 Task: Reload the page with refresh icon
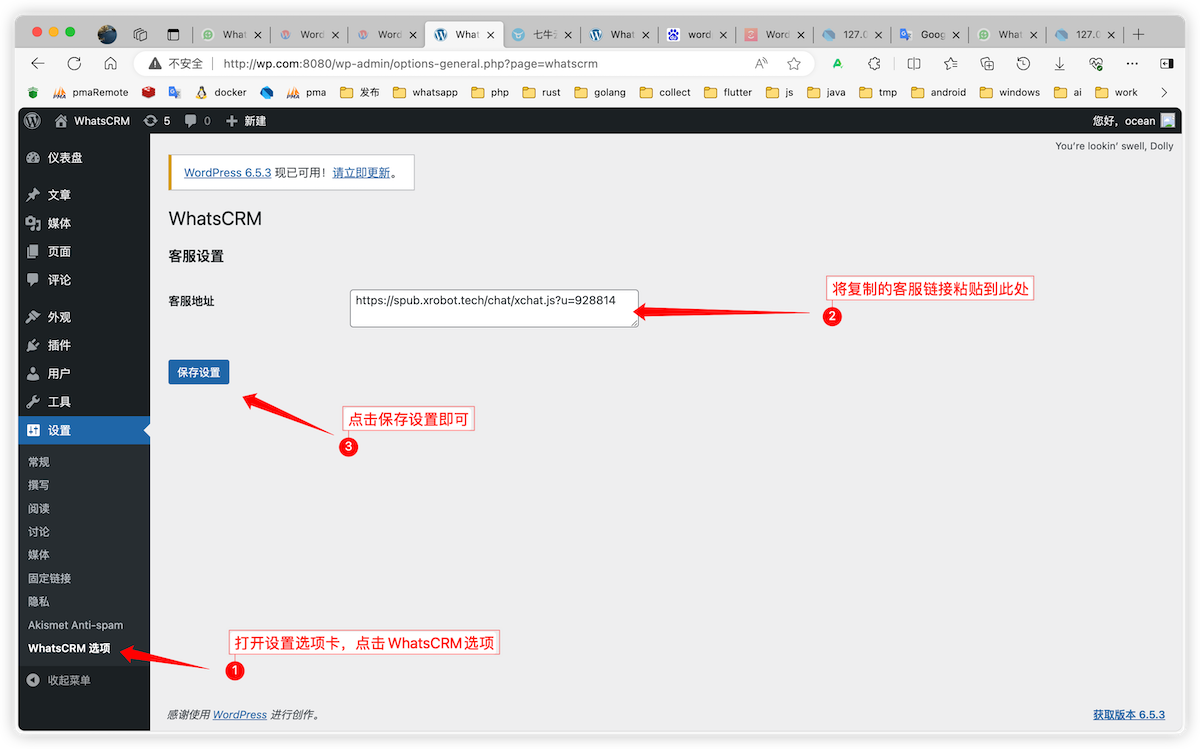[x=74, y=63]
